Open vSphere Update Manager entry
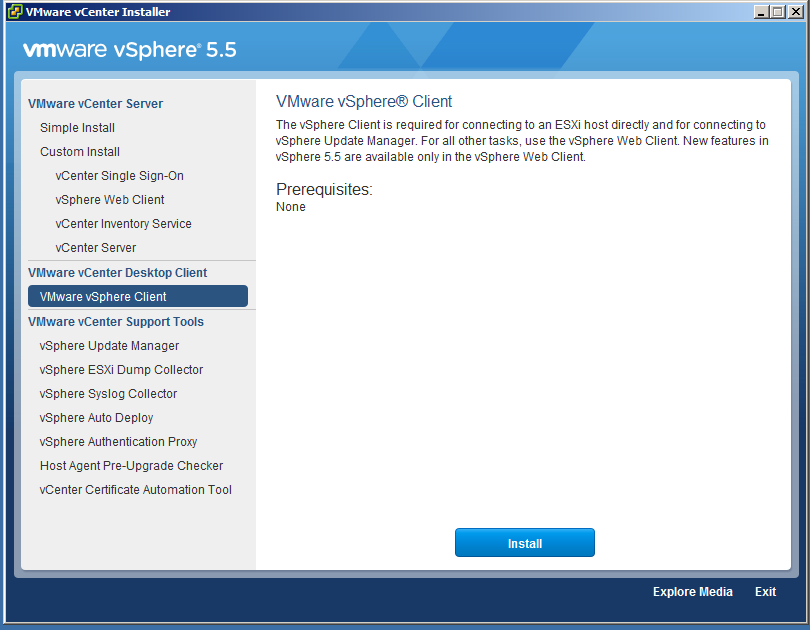Image resolution: width=810 pixels, height=630 pixels. tap(109, 346)
